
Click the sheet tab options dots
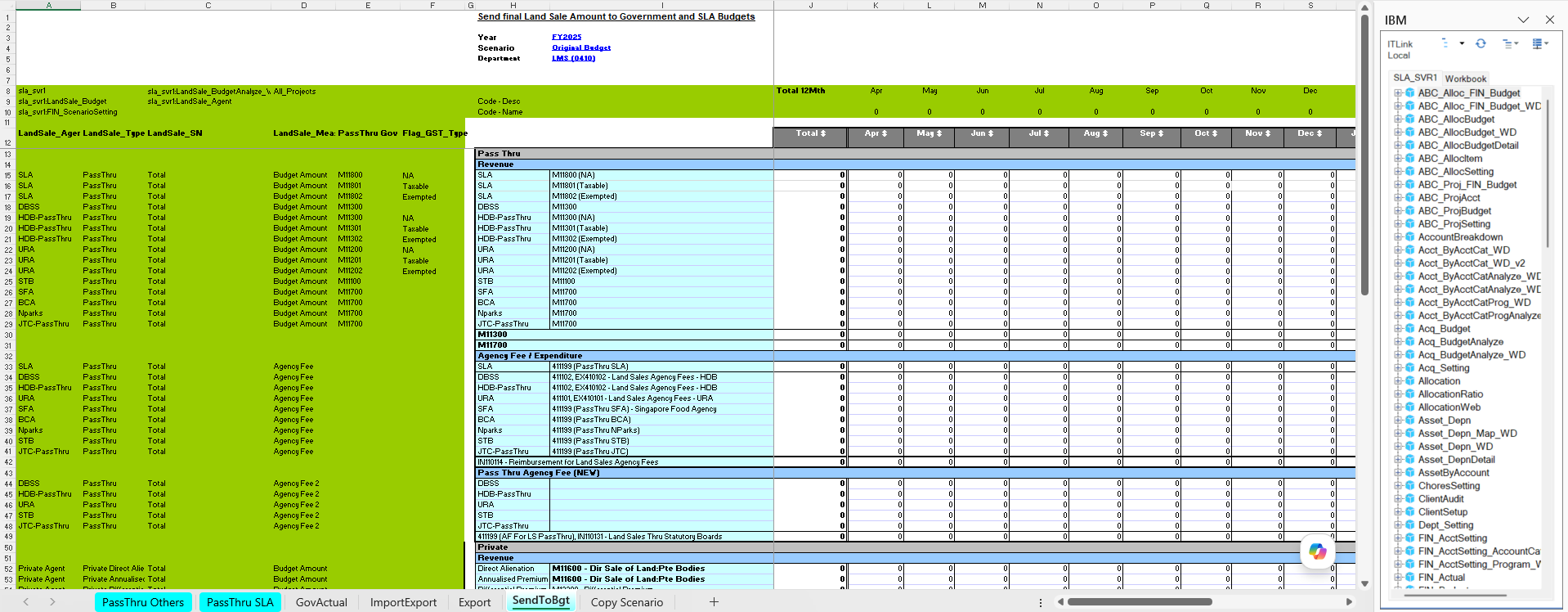pos(1040,602)
